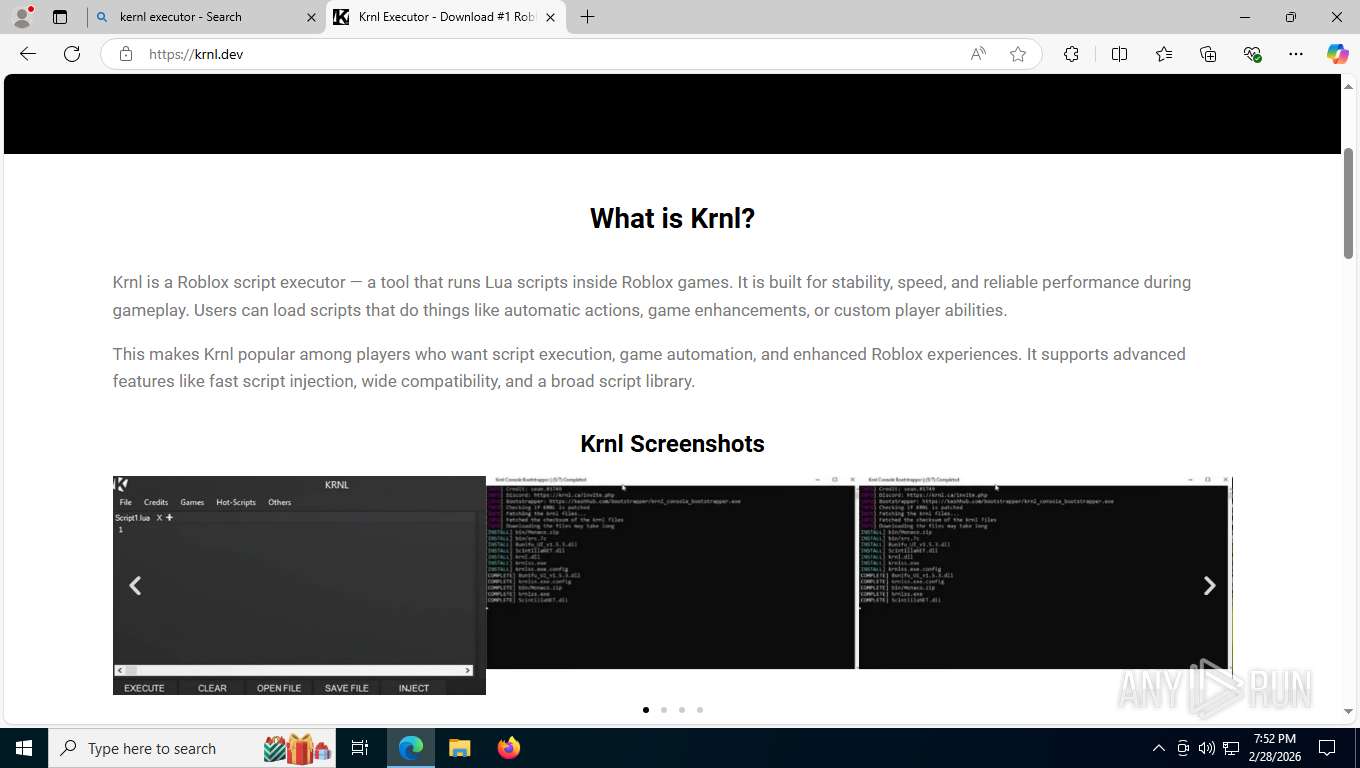The width and height of the screenshot is (1360, 768).
Task: Open the notification center icon
Action: pos(1327,748)
